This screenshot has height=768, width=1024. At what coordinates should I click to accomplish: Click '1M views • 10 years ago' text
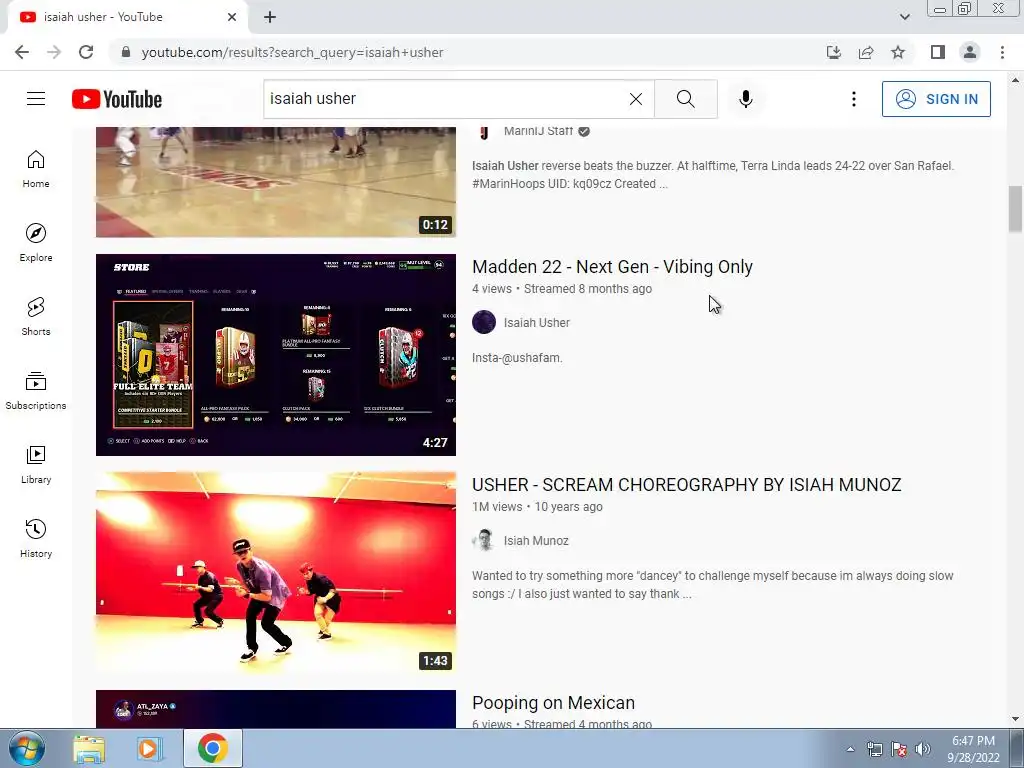tap(537, 507)
